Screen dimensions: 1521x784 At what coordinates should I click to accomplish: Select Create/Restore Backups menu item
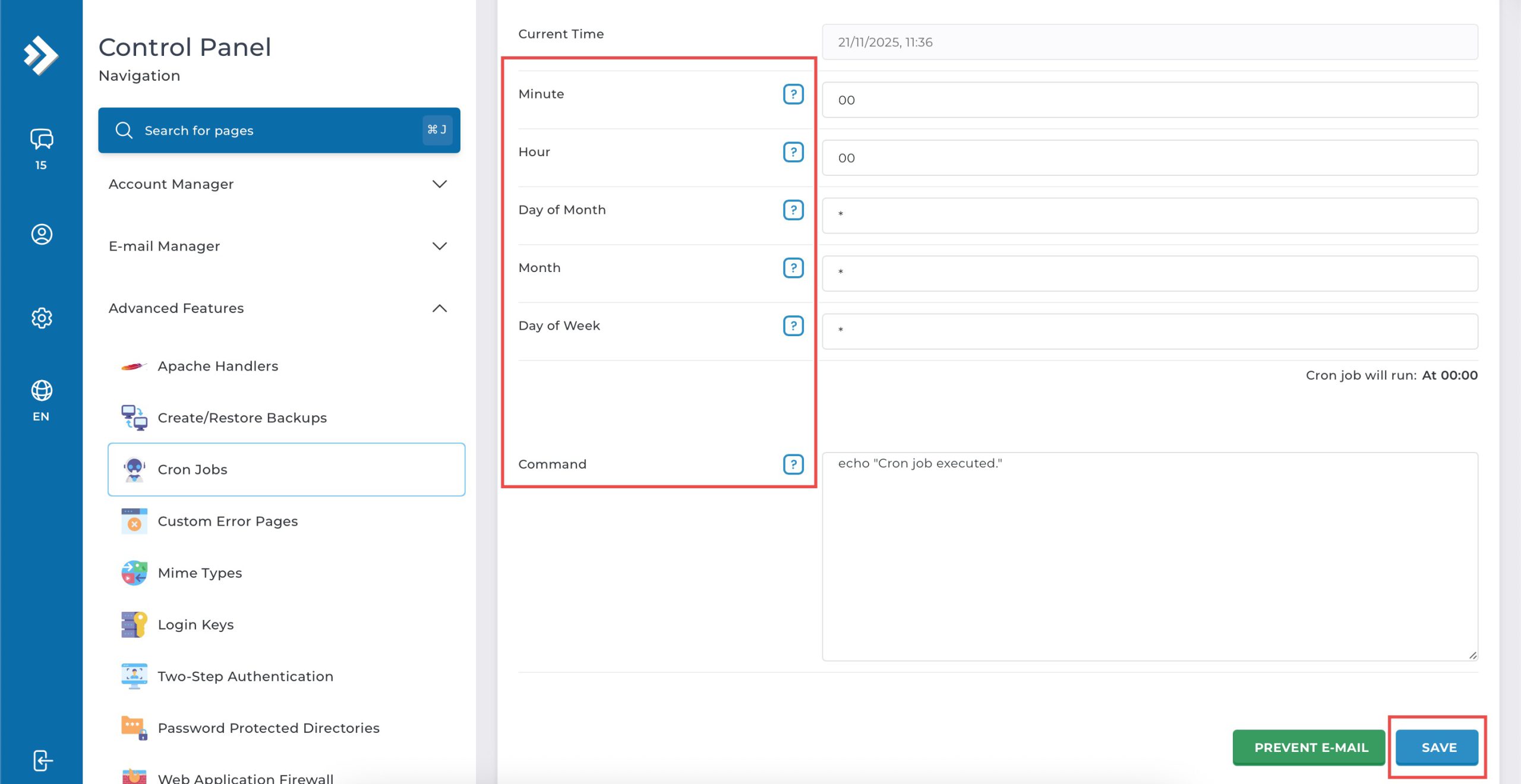click(242, 418)
